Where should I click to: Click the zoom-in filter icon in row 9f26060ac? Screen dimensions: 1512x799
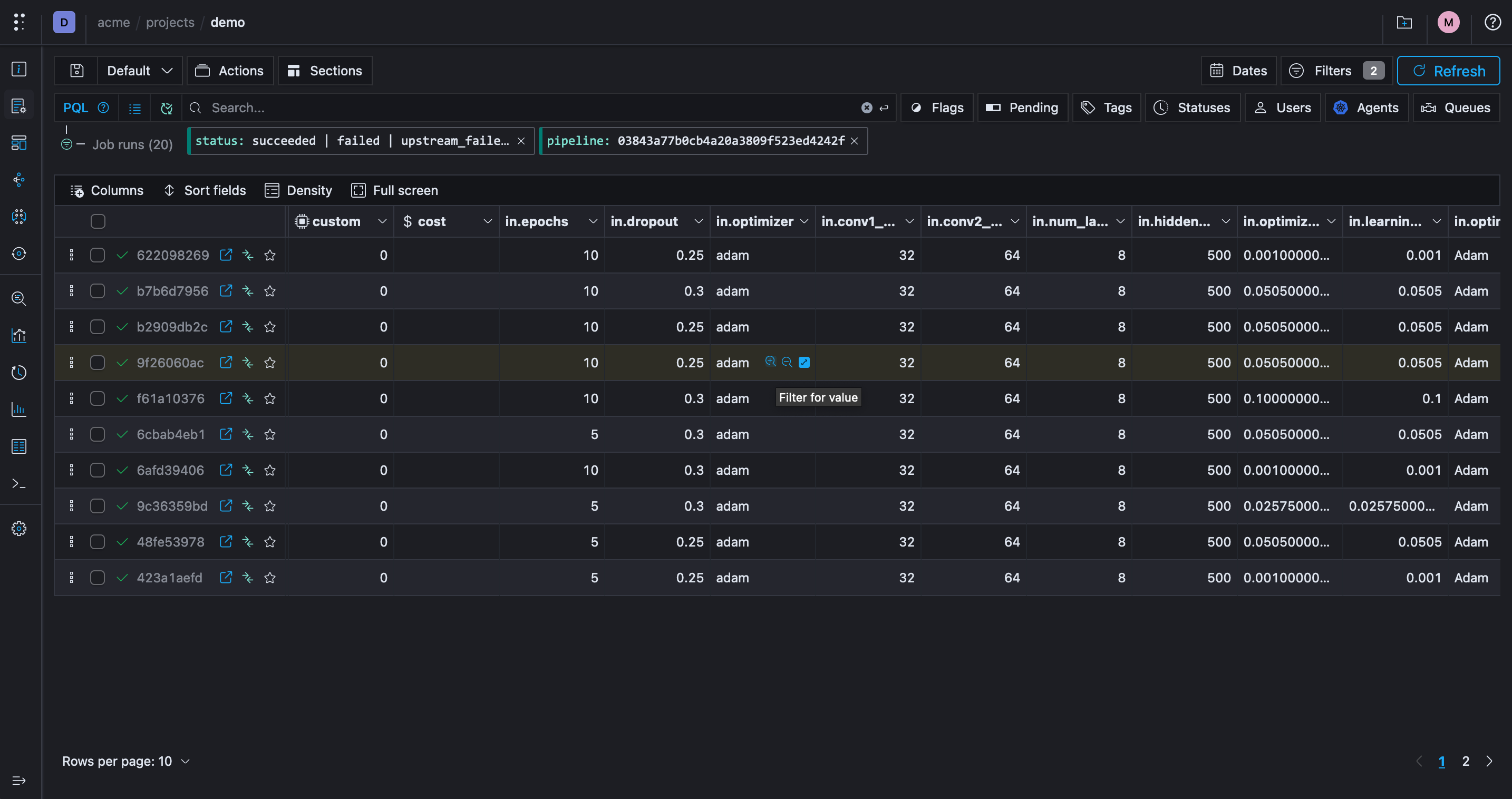[x=771, y=362]
